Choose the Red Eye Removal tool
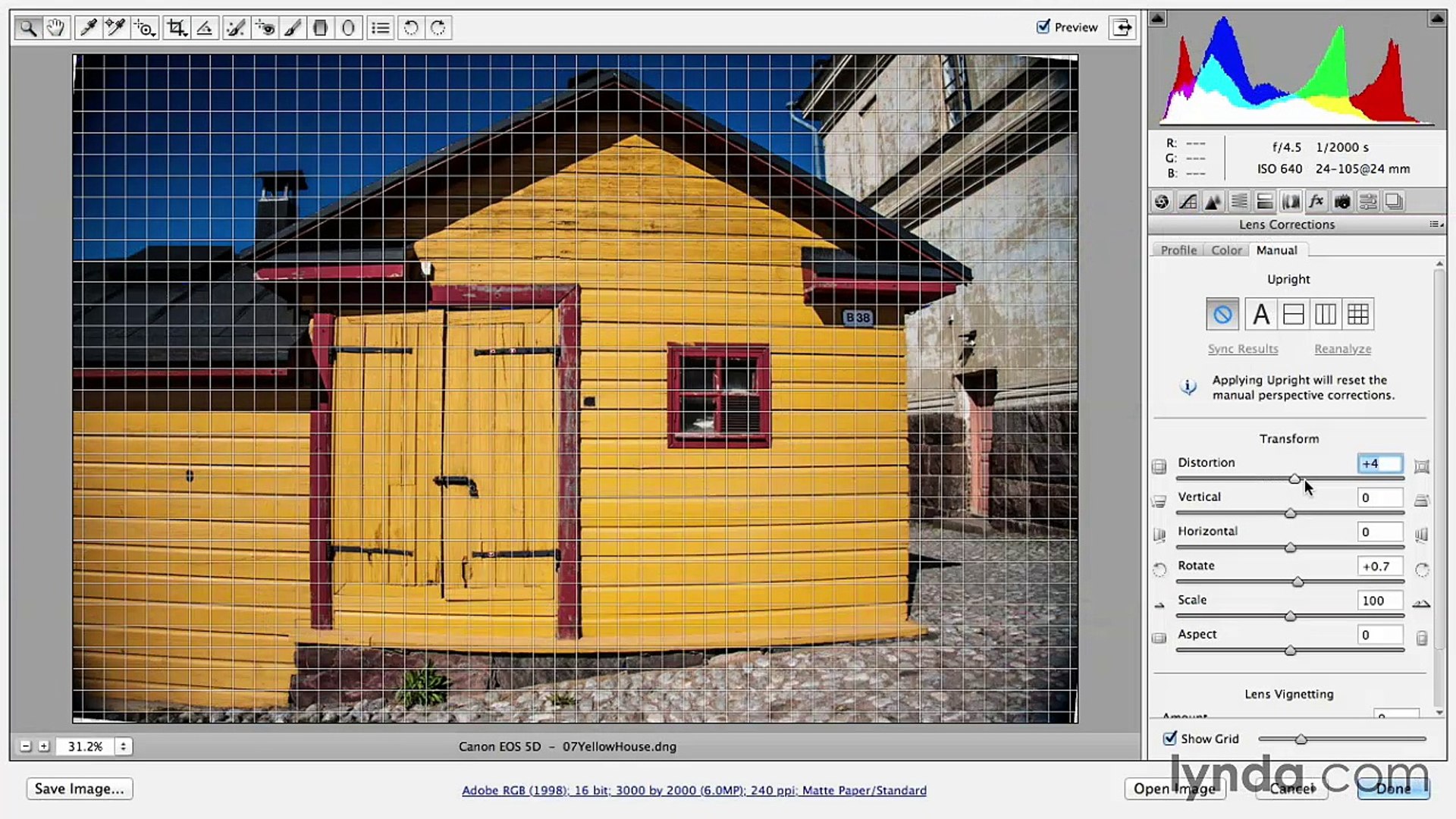The height and width of the screenshot is (819, 1456). click(265, 28)
